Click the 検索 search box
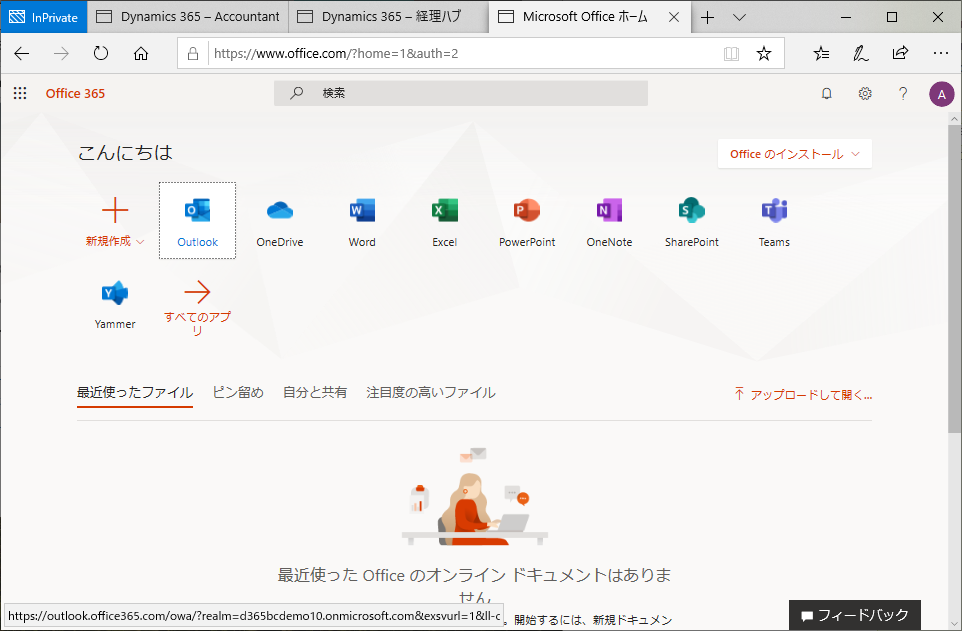The height and width of the screenshot is (631, 962). [x=461, y=93]
